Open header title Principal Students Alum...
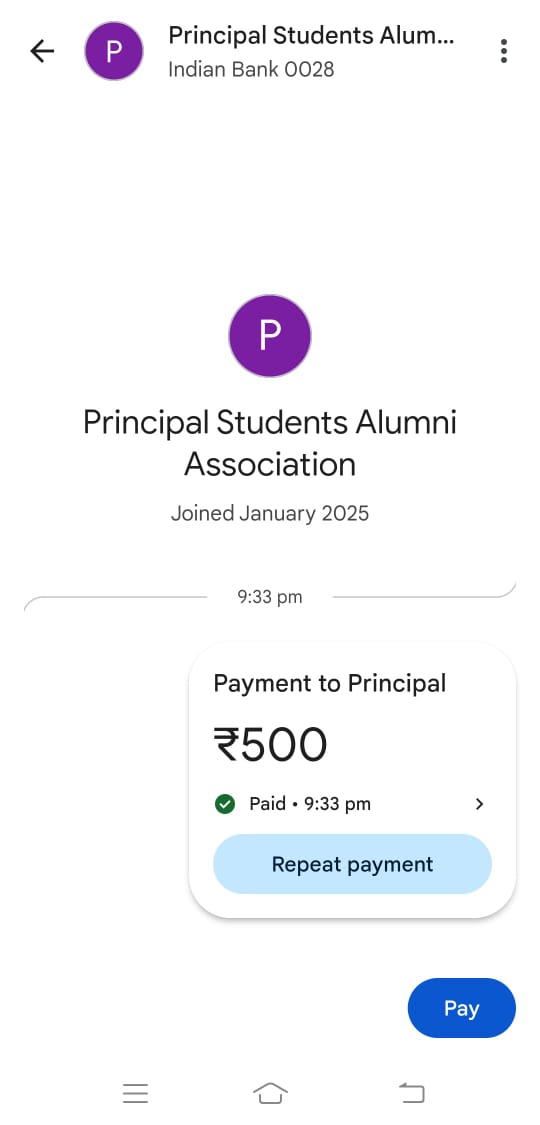Viewport: 540px width, 1125px height. (x=311, y=35)
